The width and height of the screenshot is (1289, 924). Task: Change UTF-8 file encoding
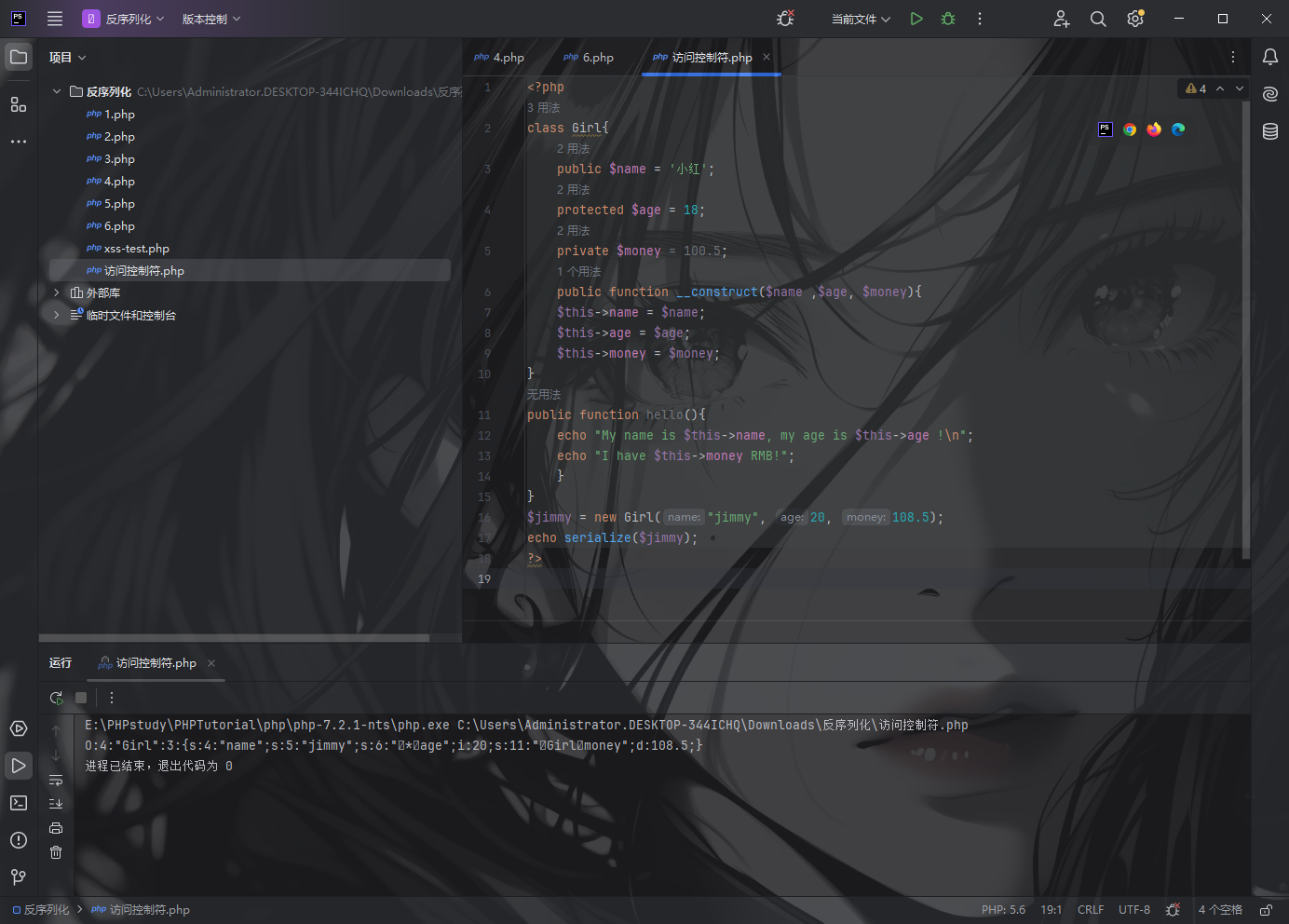pos(1134,910)
